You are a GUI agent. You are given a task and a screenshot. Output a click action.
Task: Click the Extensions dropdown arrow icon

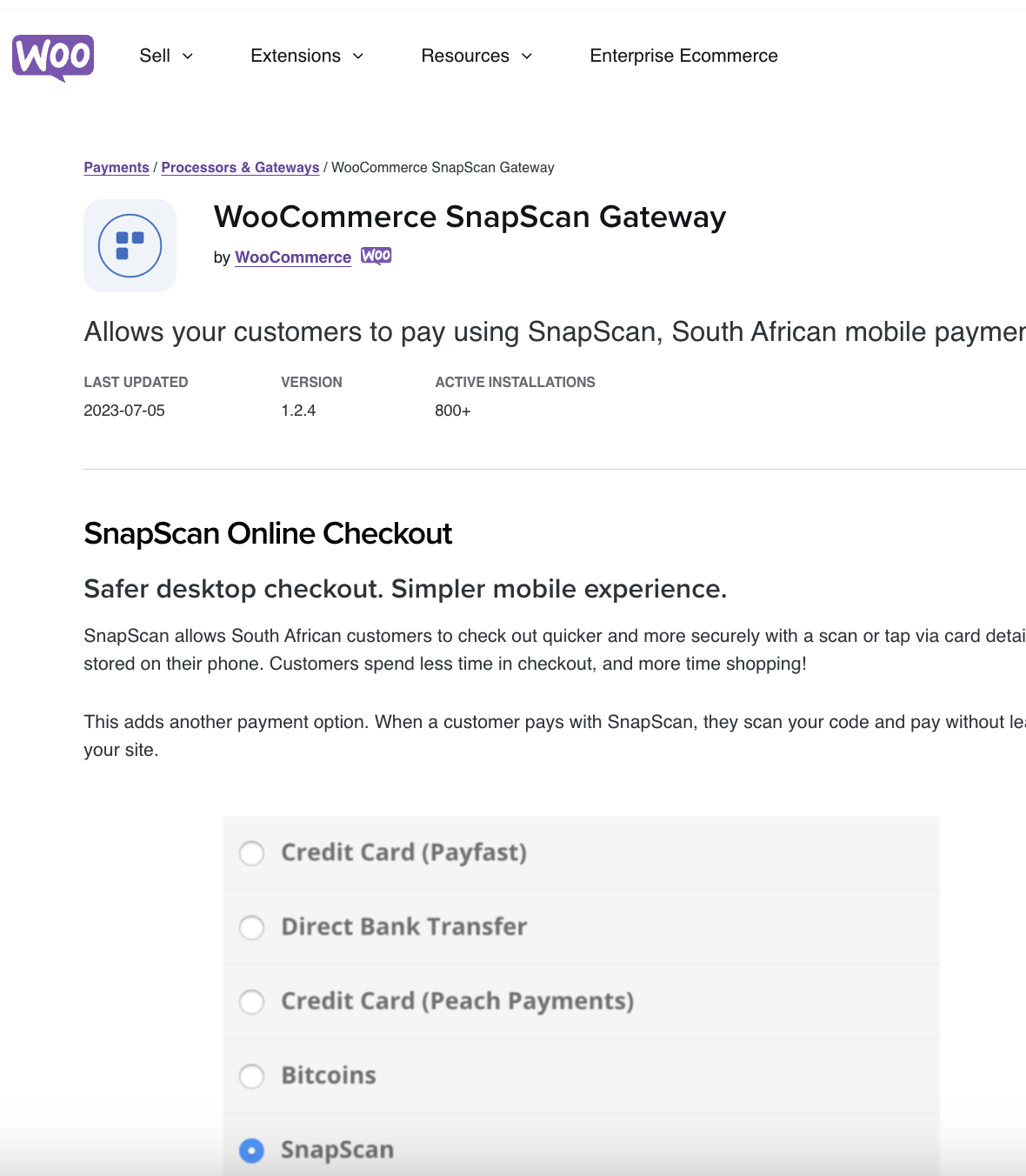point(357,57)
